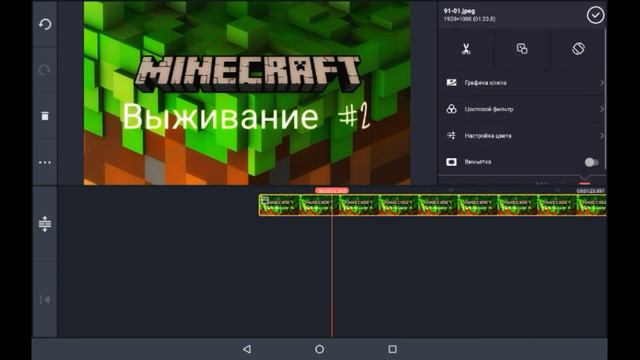Image resolution: width=640 pixels, height=360 pixels.
Task: Enable the Виньетка toggle switch
Action: [x=591, y=162]
